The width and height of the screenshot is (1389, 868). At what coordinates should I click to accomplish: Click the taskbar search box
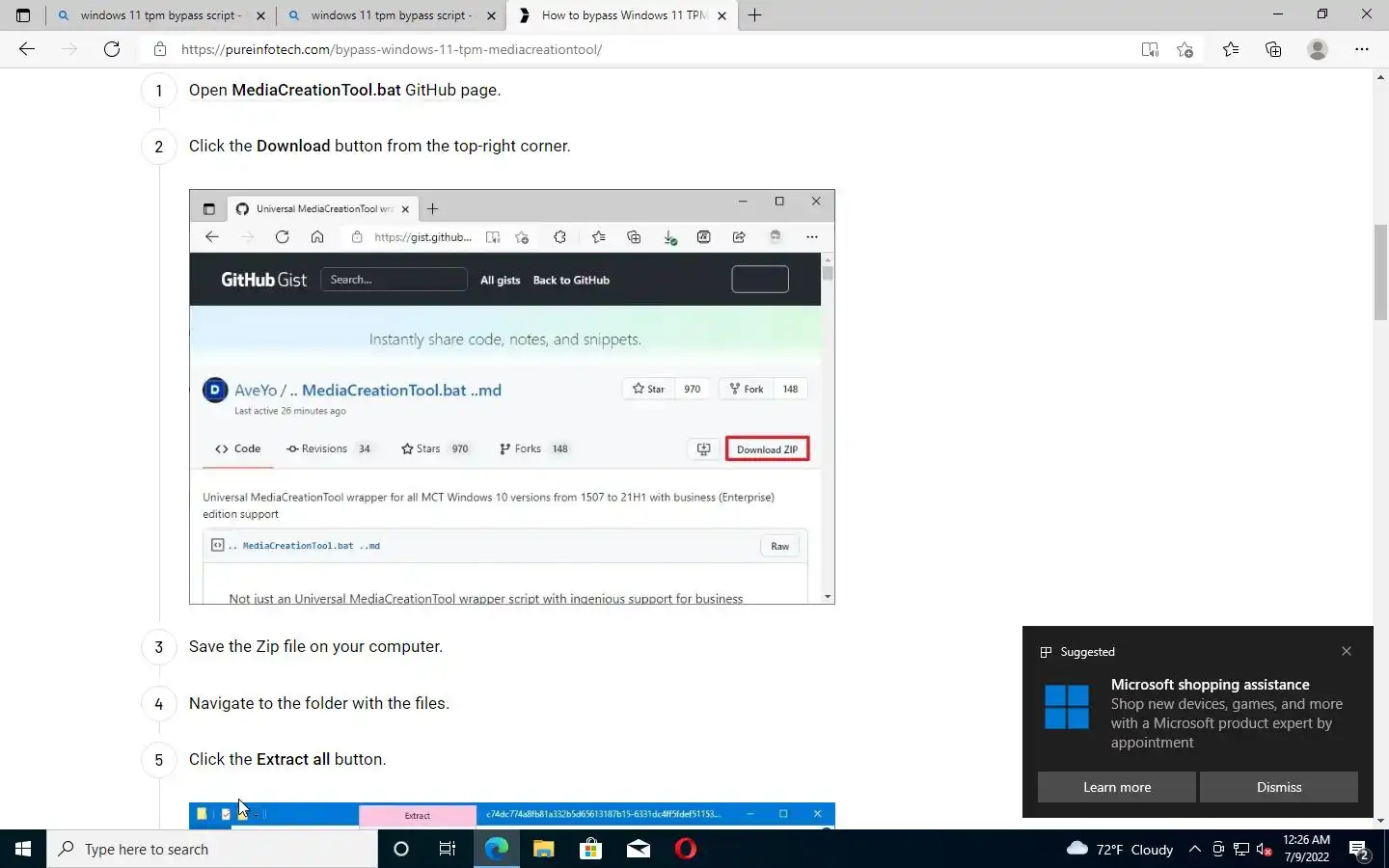click(212, 849)
